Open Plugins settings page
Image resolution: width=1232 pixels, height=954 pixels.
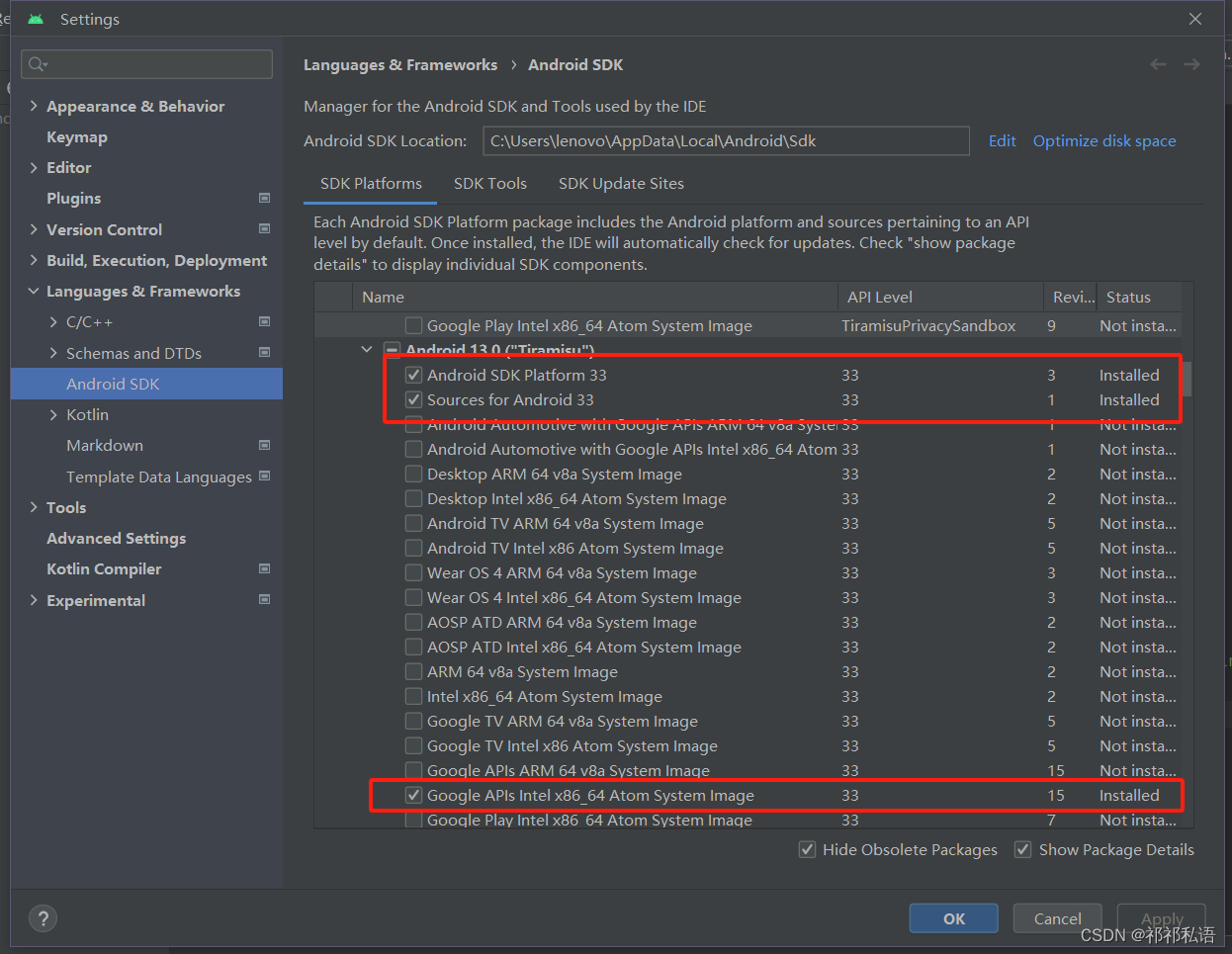74,198
